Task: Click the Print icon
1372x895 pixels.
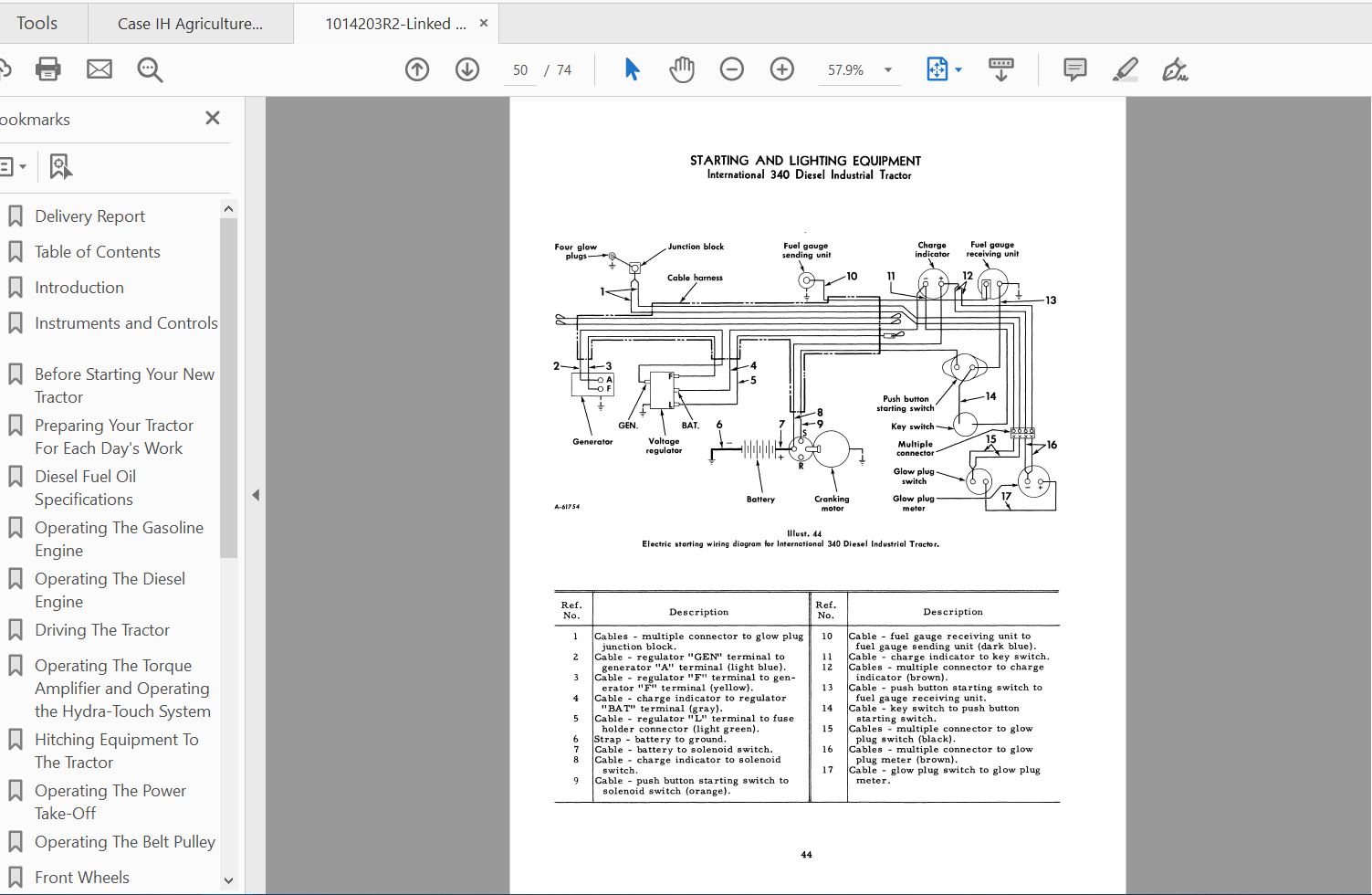Action: tap(47, 68)
